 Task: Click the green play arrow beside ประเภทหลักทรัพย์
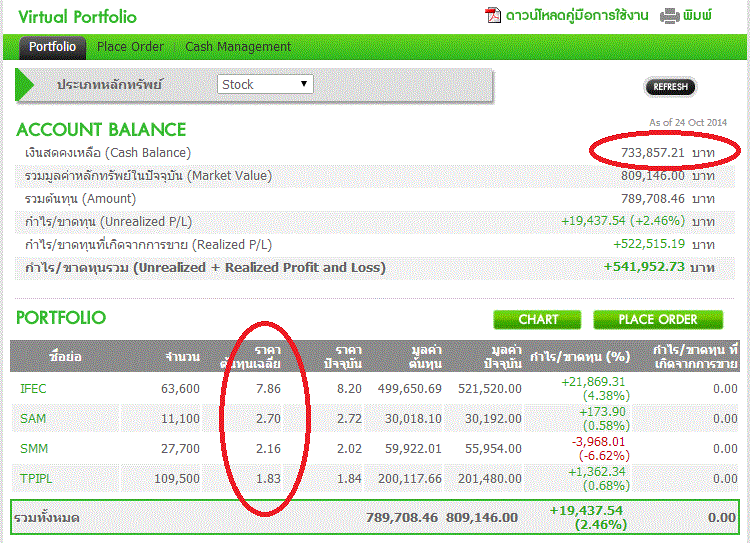[24, 85]
